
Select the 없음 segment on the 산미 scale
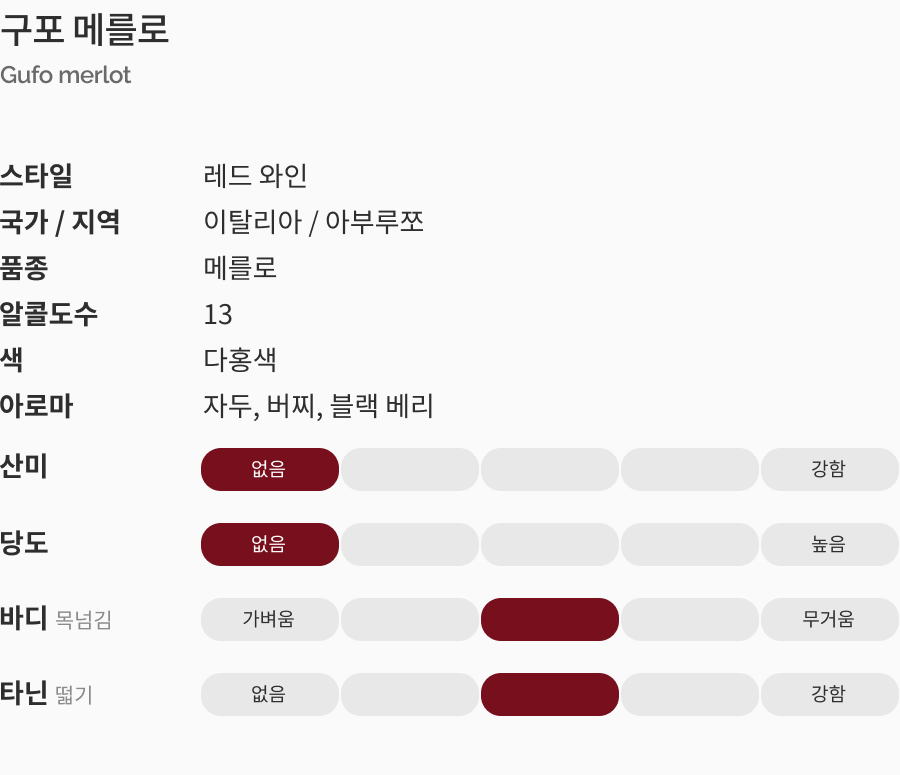click(270, 469)
